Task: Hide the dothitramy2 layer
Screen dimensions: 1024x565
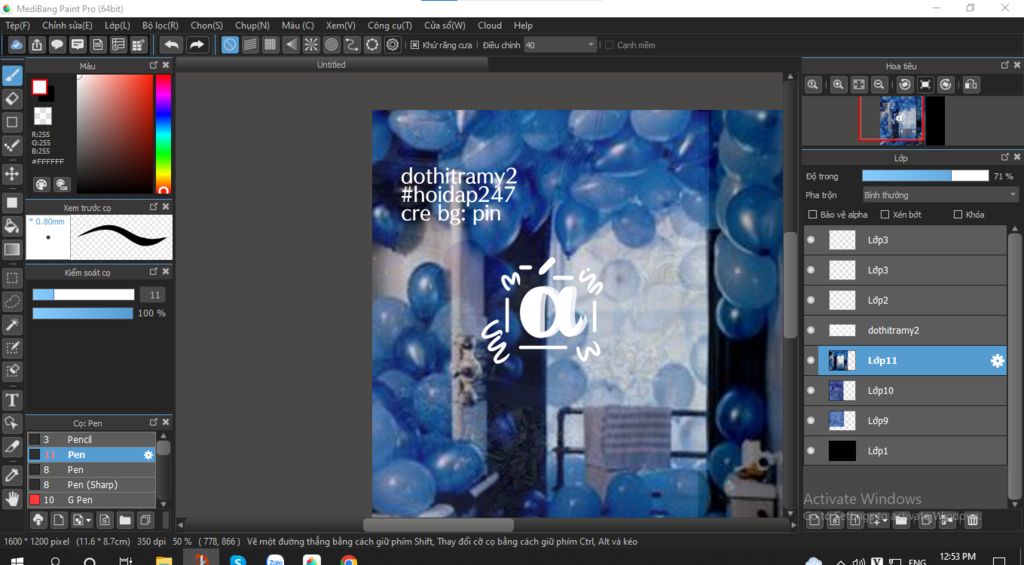Action: 811,331
